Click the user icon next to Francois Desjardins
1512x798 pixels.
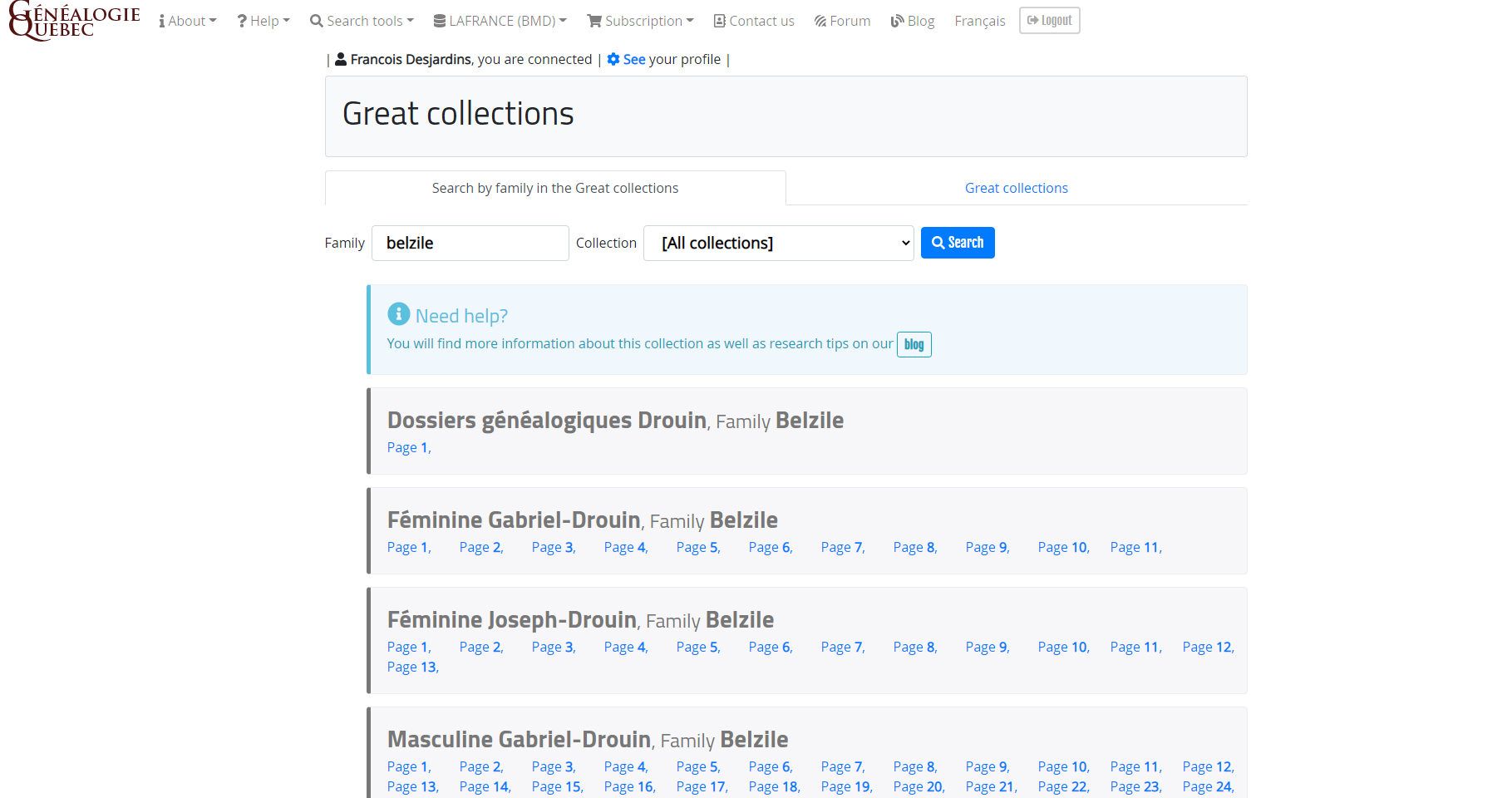[341, 59]
